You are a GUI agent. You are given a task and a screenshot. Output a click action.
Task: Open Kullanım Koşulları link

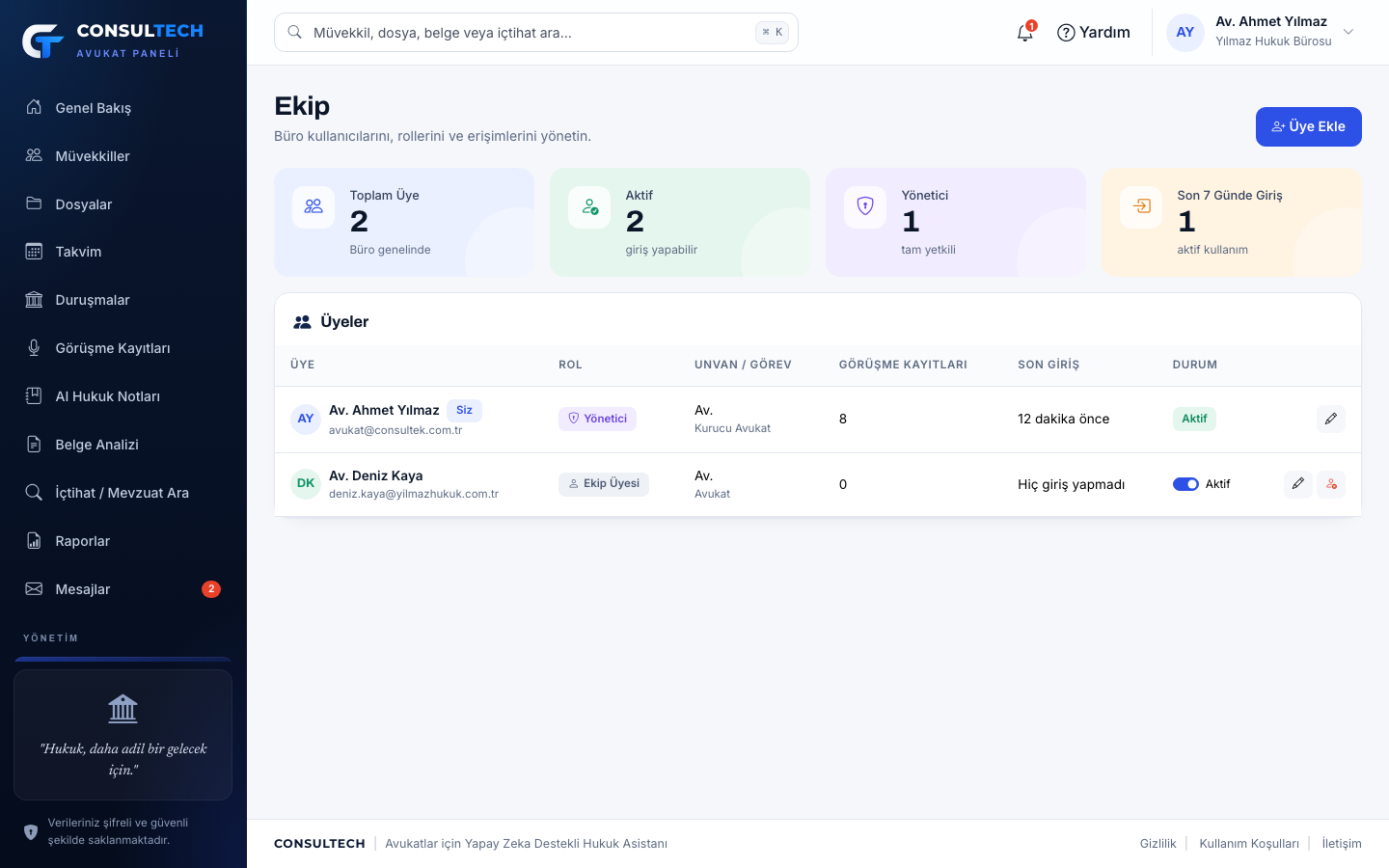1249,844
